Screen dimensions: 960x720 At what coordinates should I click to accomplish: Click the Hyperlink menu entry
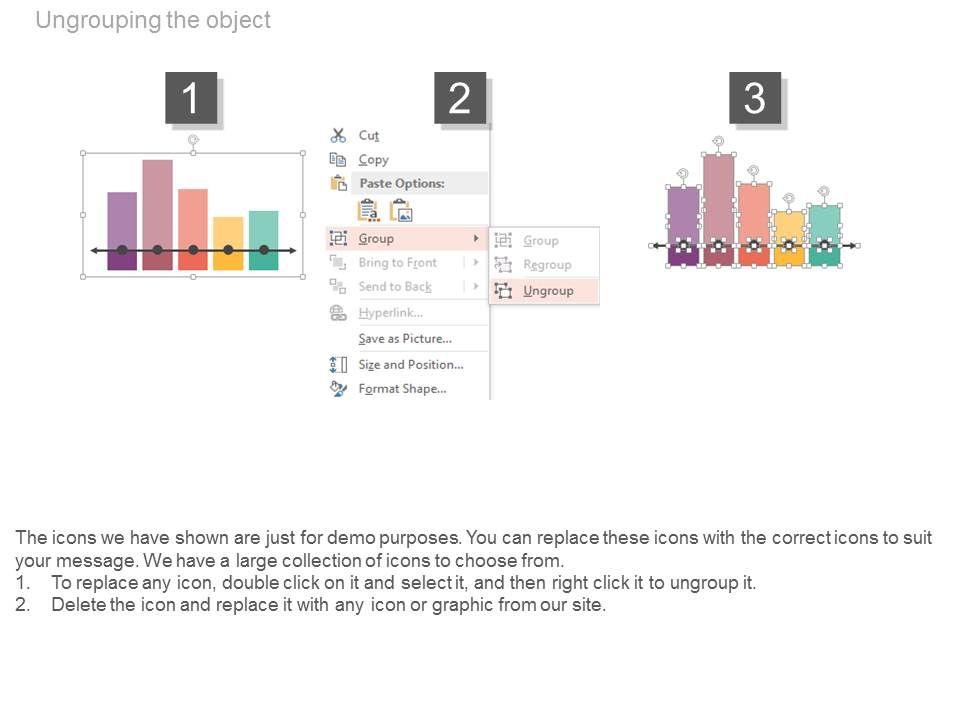390,313
